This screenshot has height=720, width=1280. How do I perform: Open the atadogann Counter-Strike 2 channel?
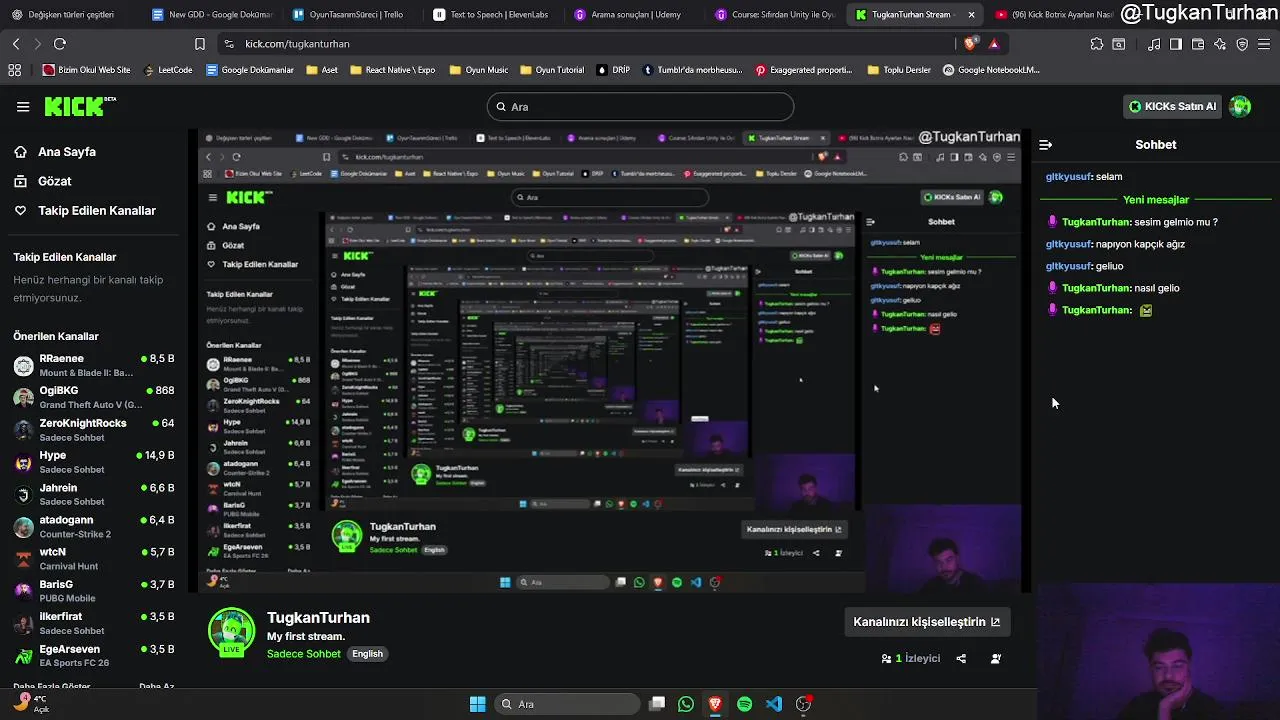point(94,527)
